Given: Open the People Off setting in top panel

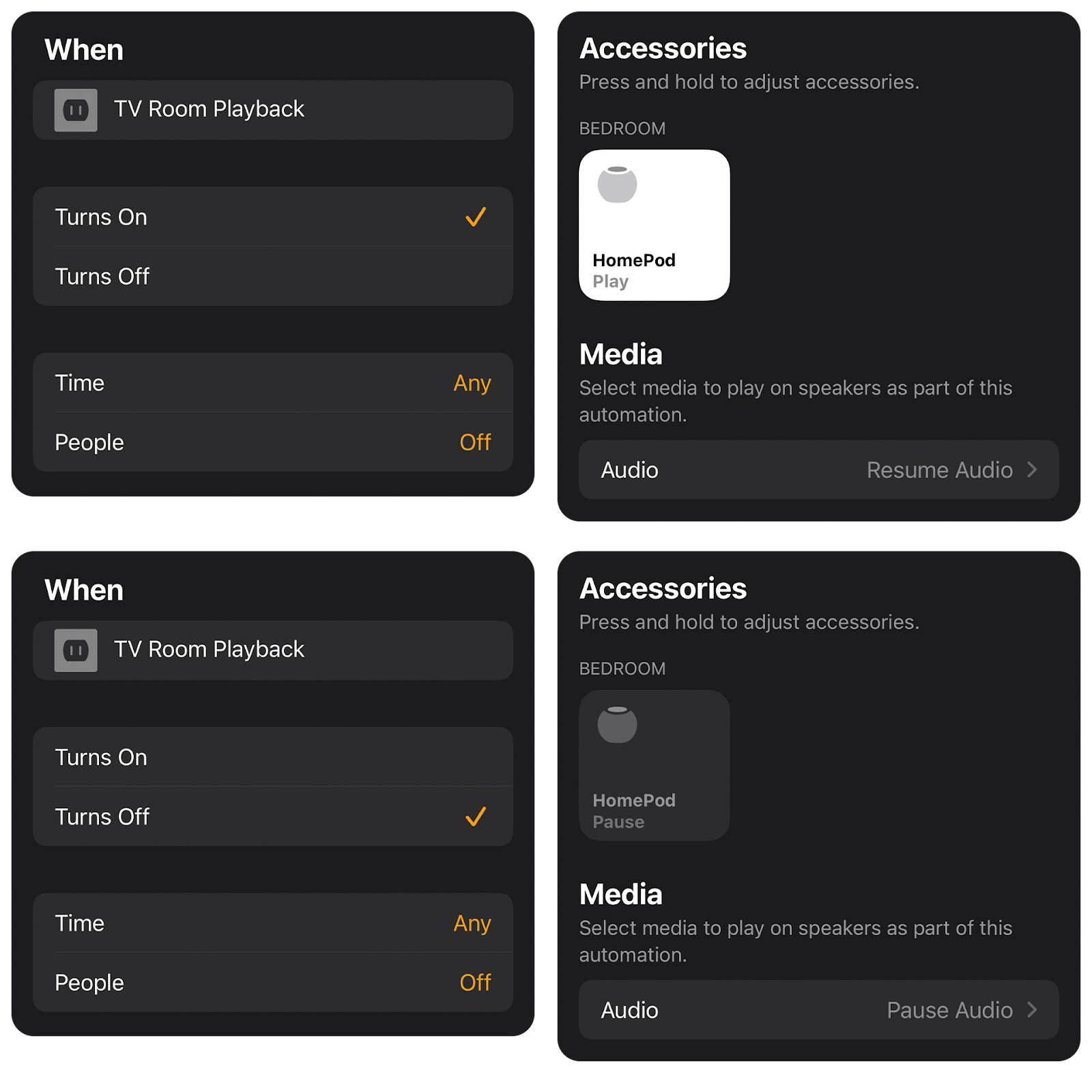Looking at the screenshot, I should click(273, 442).
